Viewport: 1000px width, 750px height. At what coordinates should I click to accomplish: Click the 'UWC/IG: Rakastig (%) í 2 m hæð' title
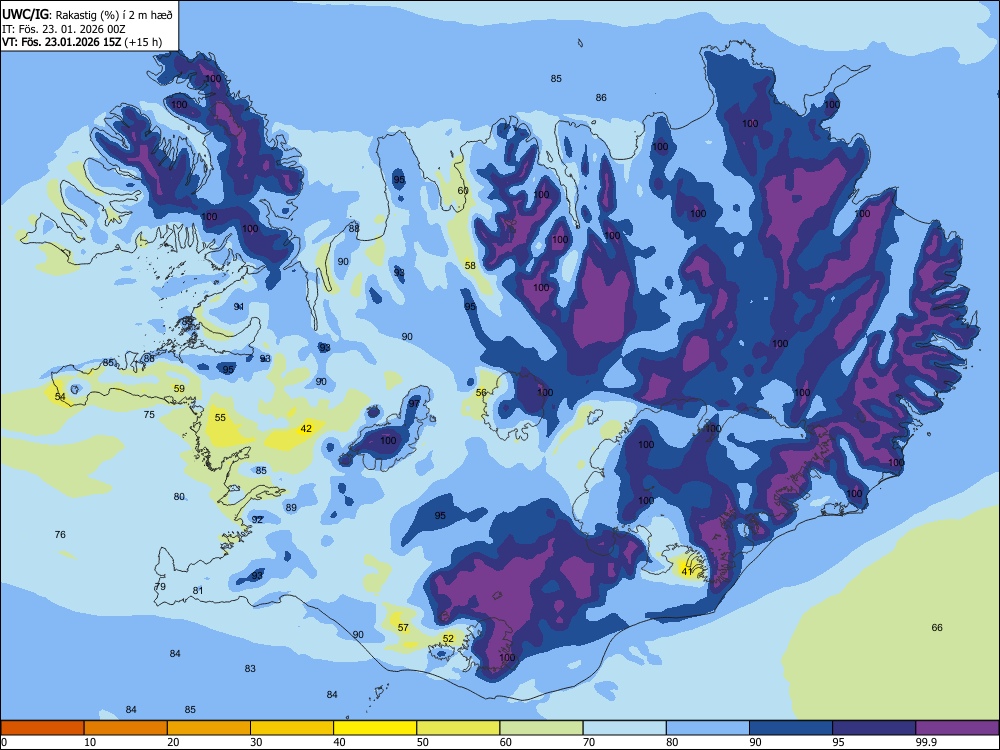[87, 14]
